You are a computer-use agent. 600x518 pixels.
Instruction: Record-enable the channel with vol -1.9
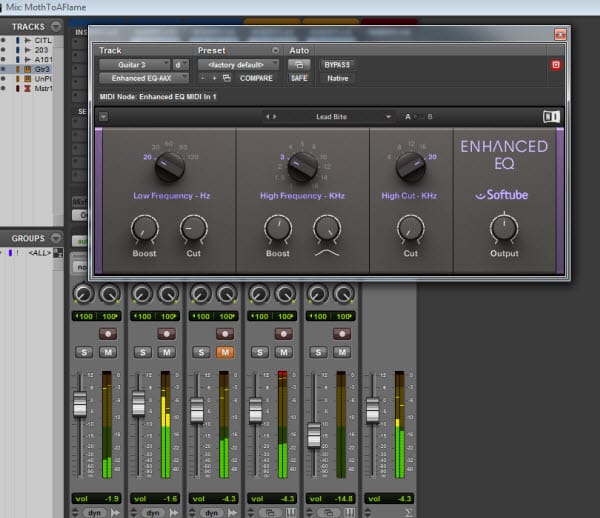108,334
